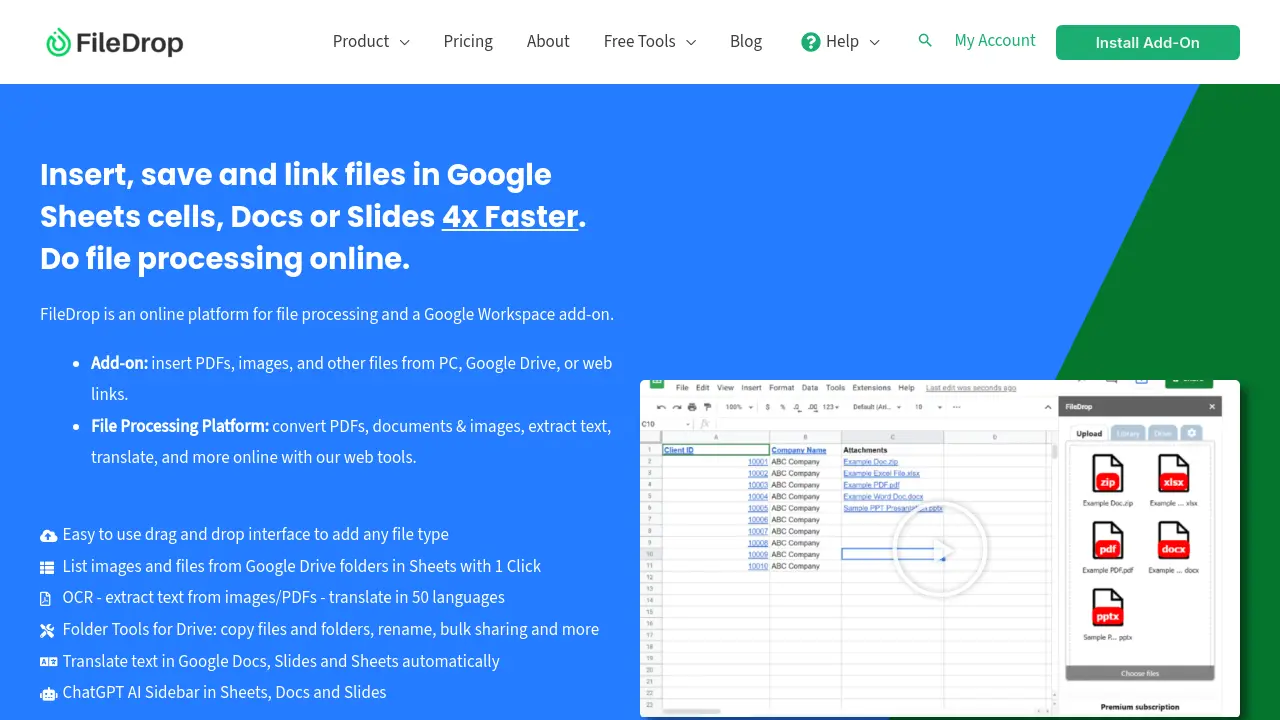The height and width of the screenshot is (720, 1280).
Task: Open the Help menu
Action: pyautogui.click(x=840, y=41)
